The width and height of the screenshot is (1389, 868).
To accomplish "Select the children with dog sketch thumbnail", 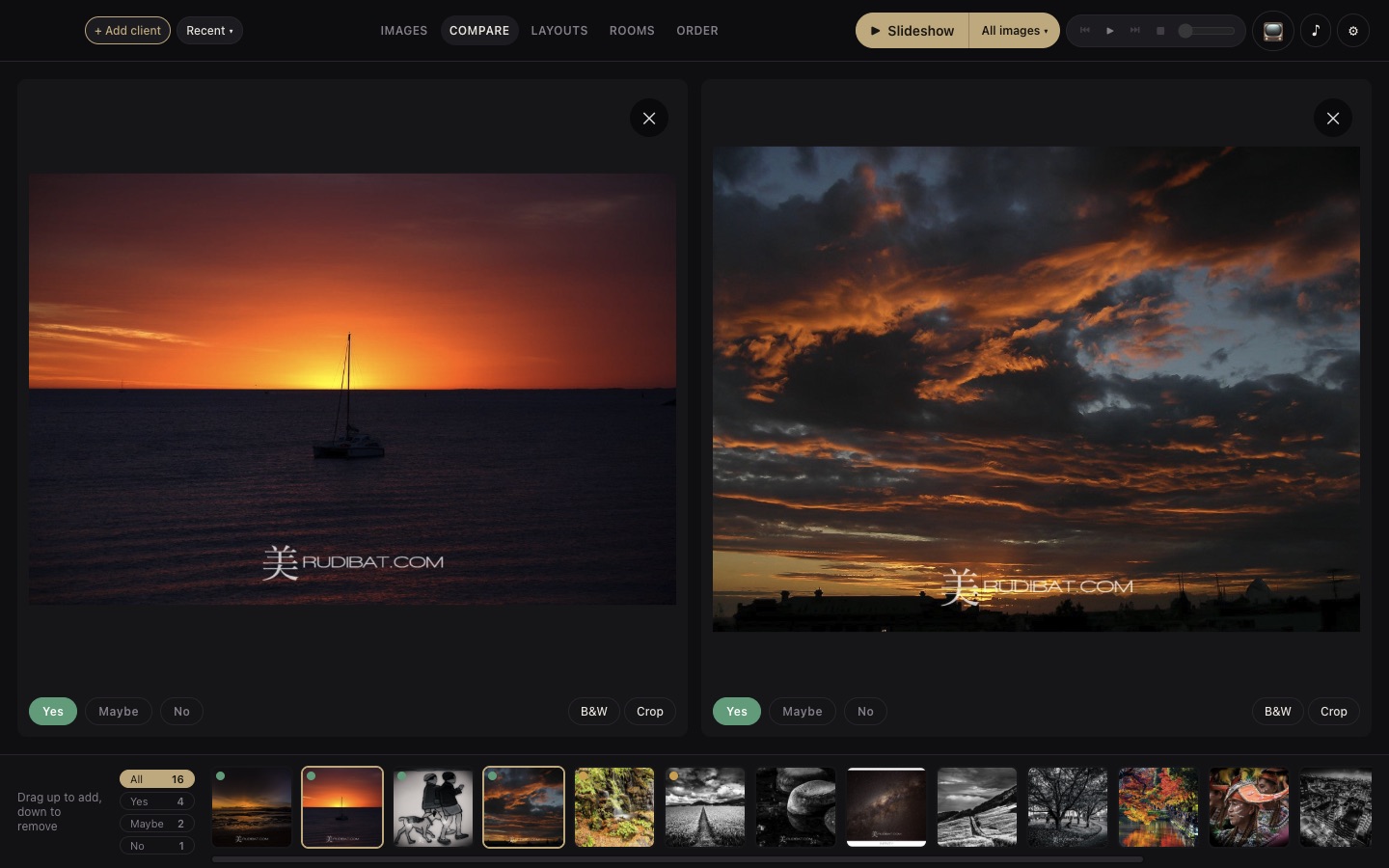I will click(433, 807).
